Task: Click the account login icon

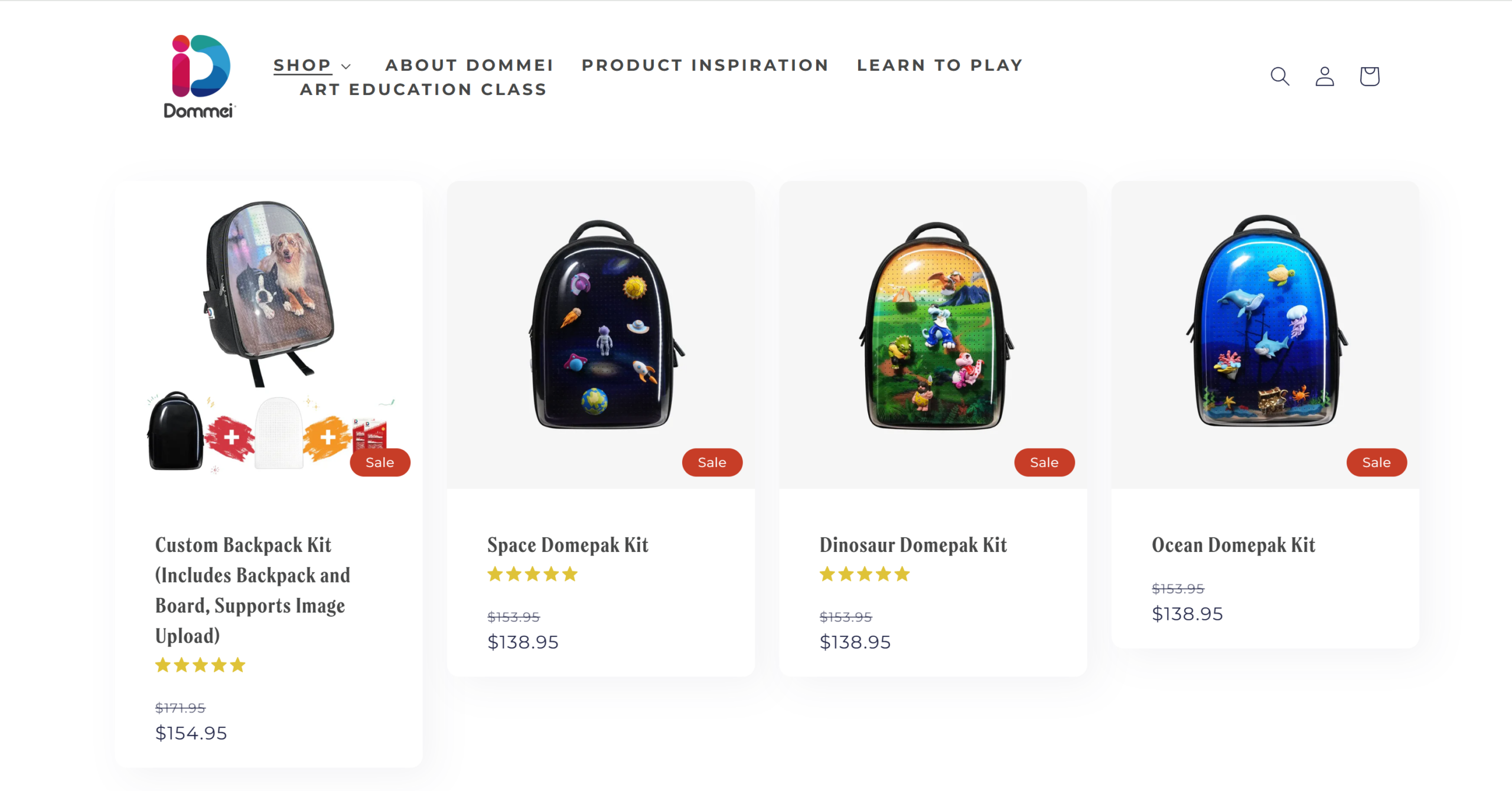Action: click(x=1325, y=76)
